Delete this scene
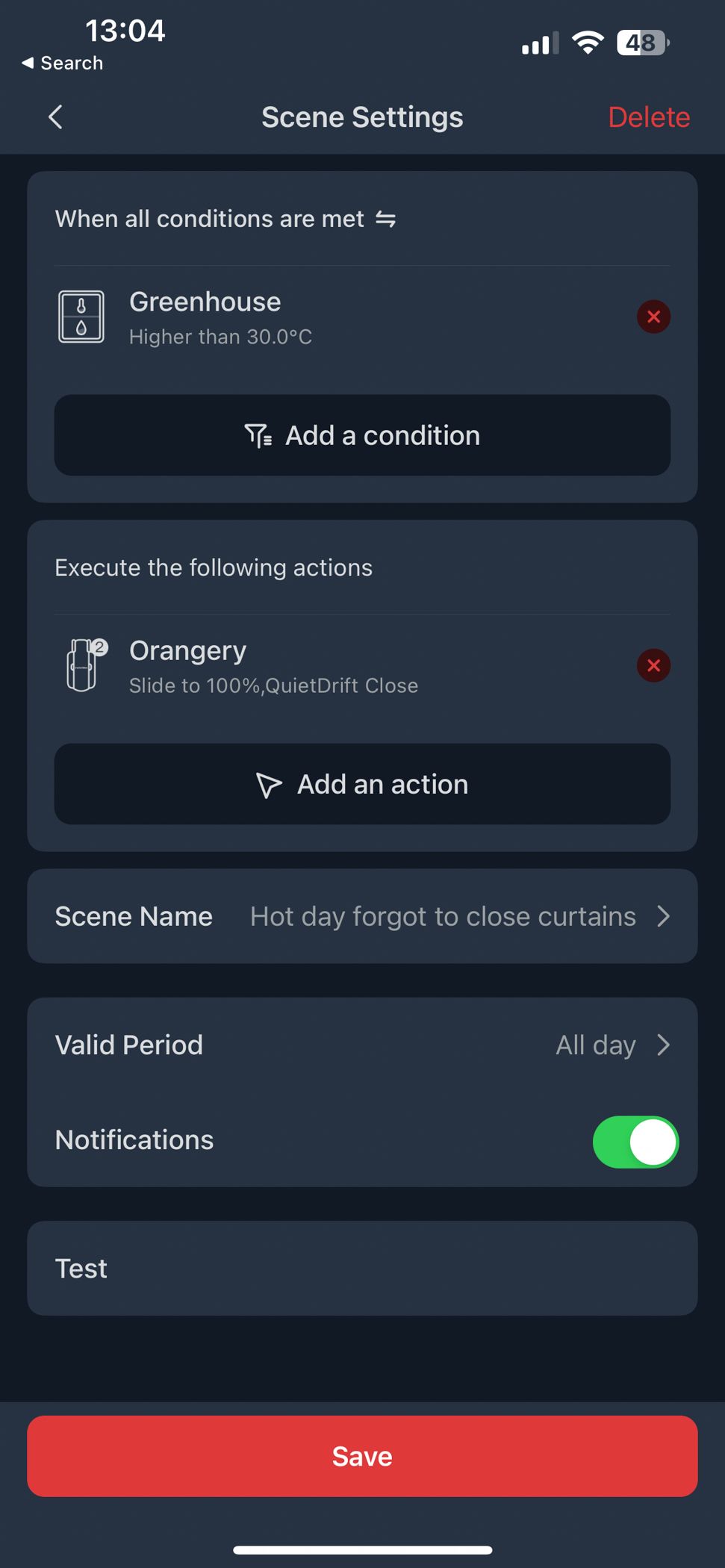The height and width of the screenshot is (1568, 725). 648,117
